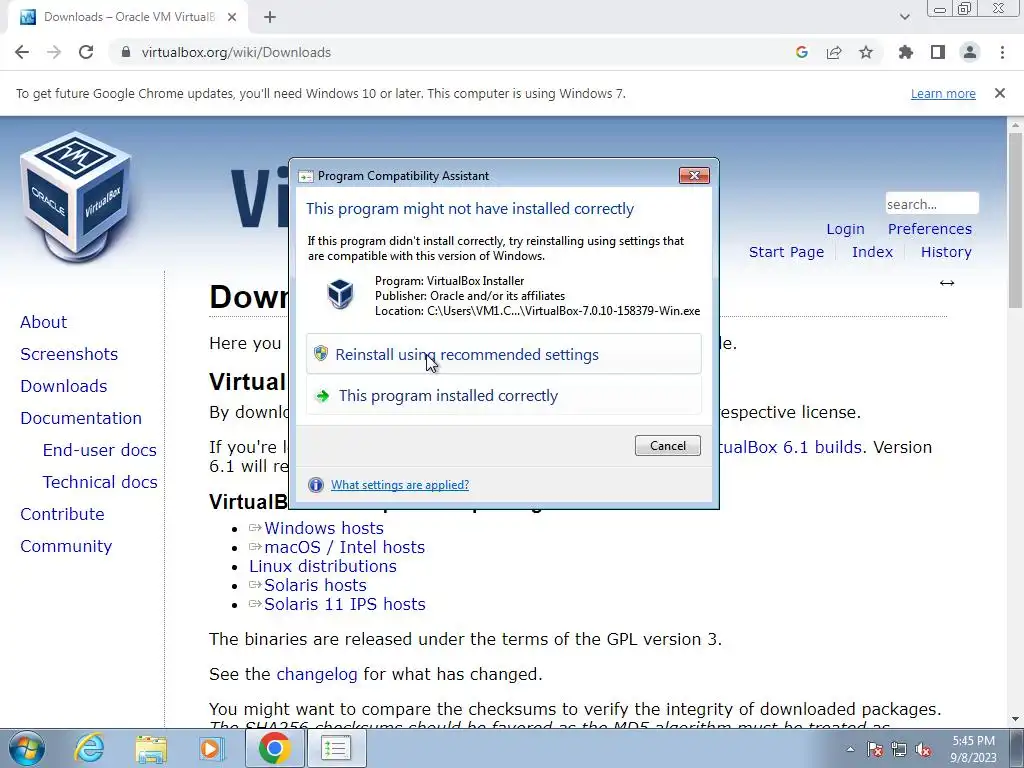Open the checklist app taskbar button
Viewport: 1024px width, 768px height.
click(336, 748)
